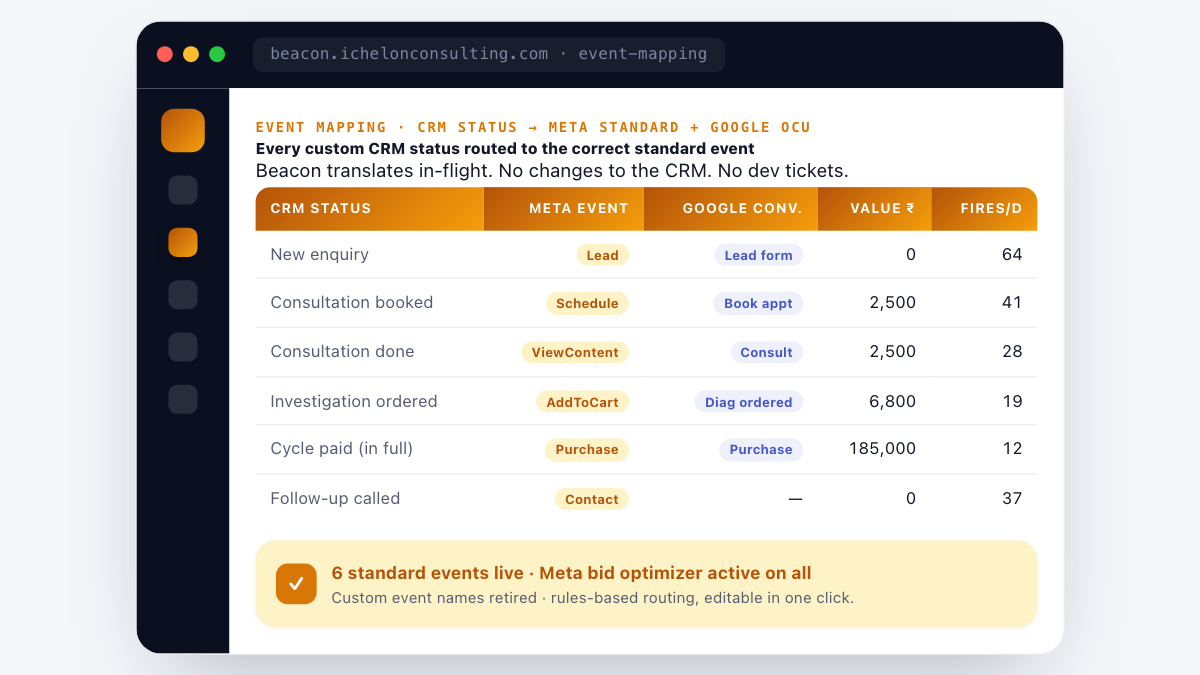Select the 'Cycle paid (in full)' row label
Image resolution: width=1200 pixels, height=675 pixels.
[341, 449]
